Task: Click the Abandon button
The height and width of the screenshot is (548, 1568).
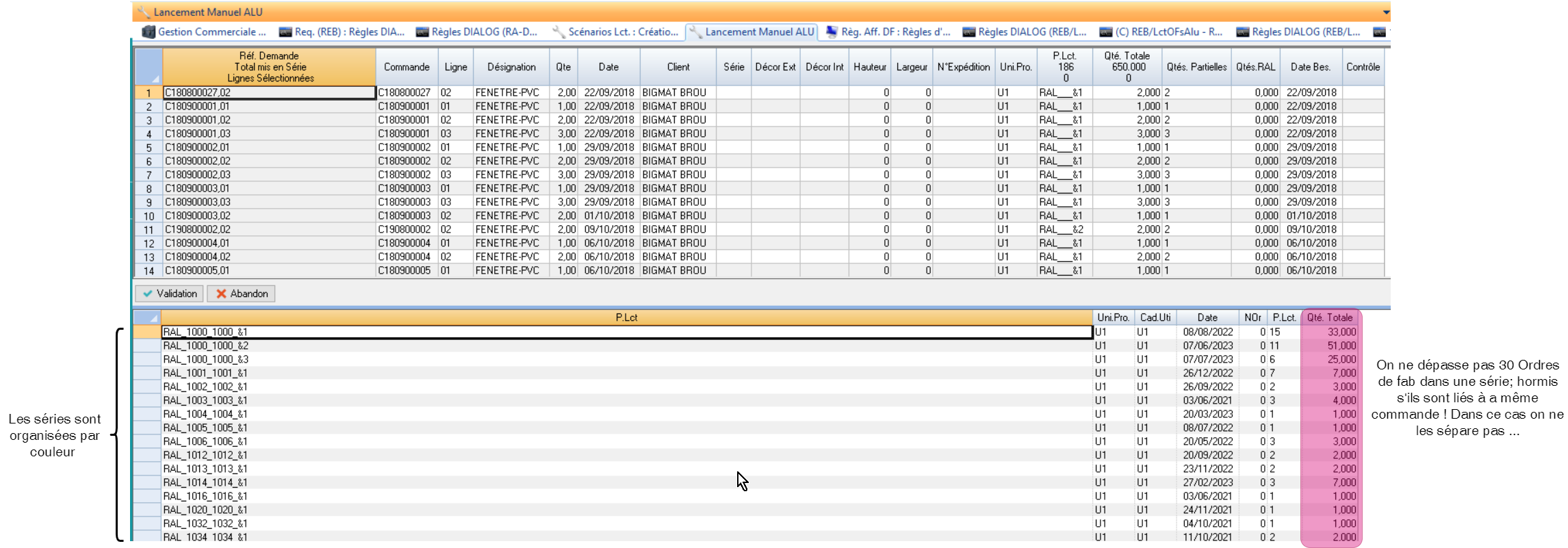Action: (241, 293)
